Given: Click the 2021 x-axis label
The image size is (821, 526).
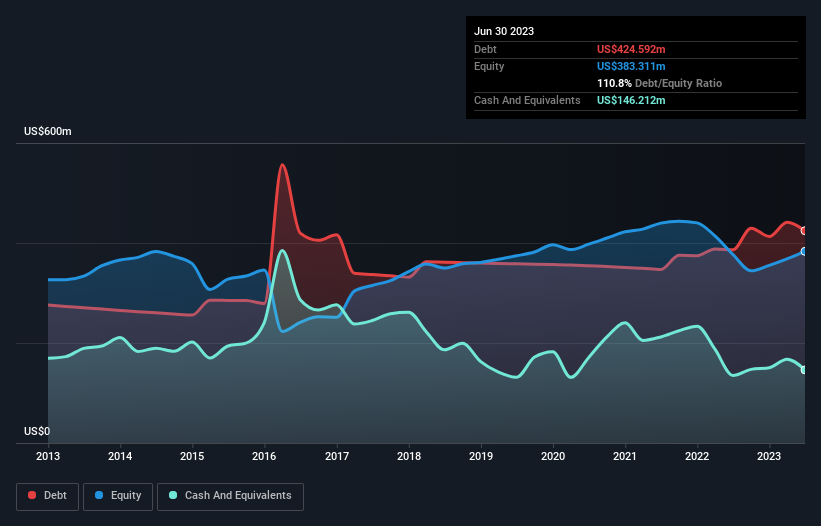Looking at the screenshot, I should [625, 456].
